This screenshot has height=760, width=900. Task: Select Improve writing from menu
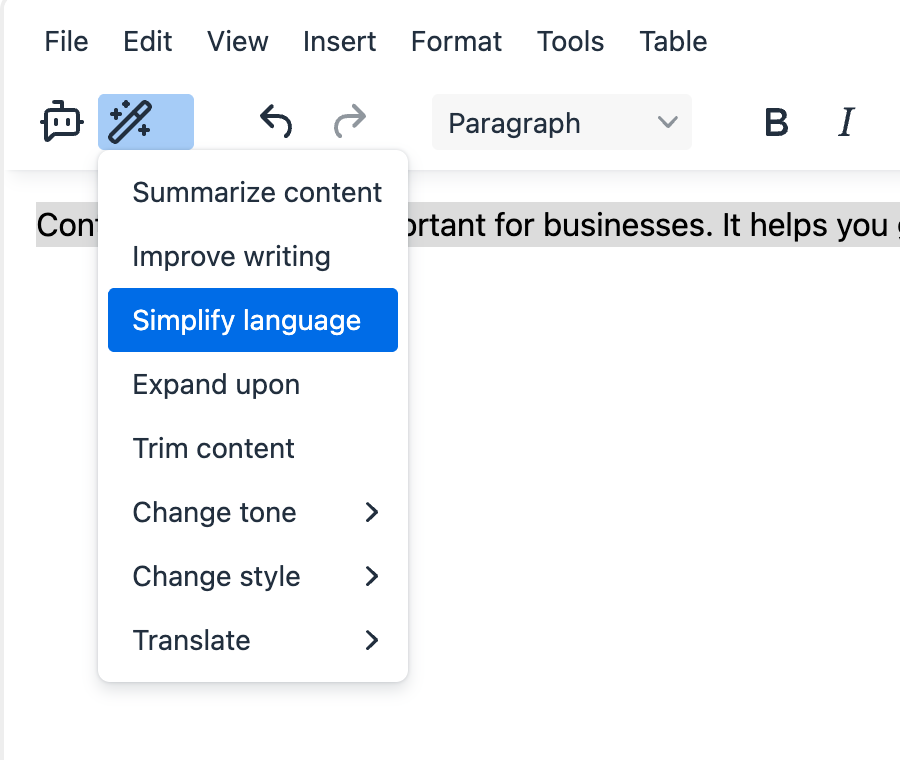coord(231,256)
